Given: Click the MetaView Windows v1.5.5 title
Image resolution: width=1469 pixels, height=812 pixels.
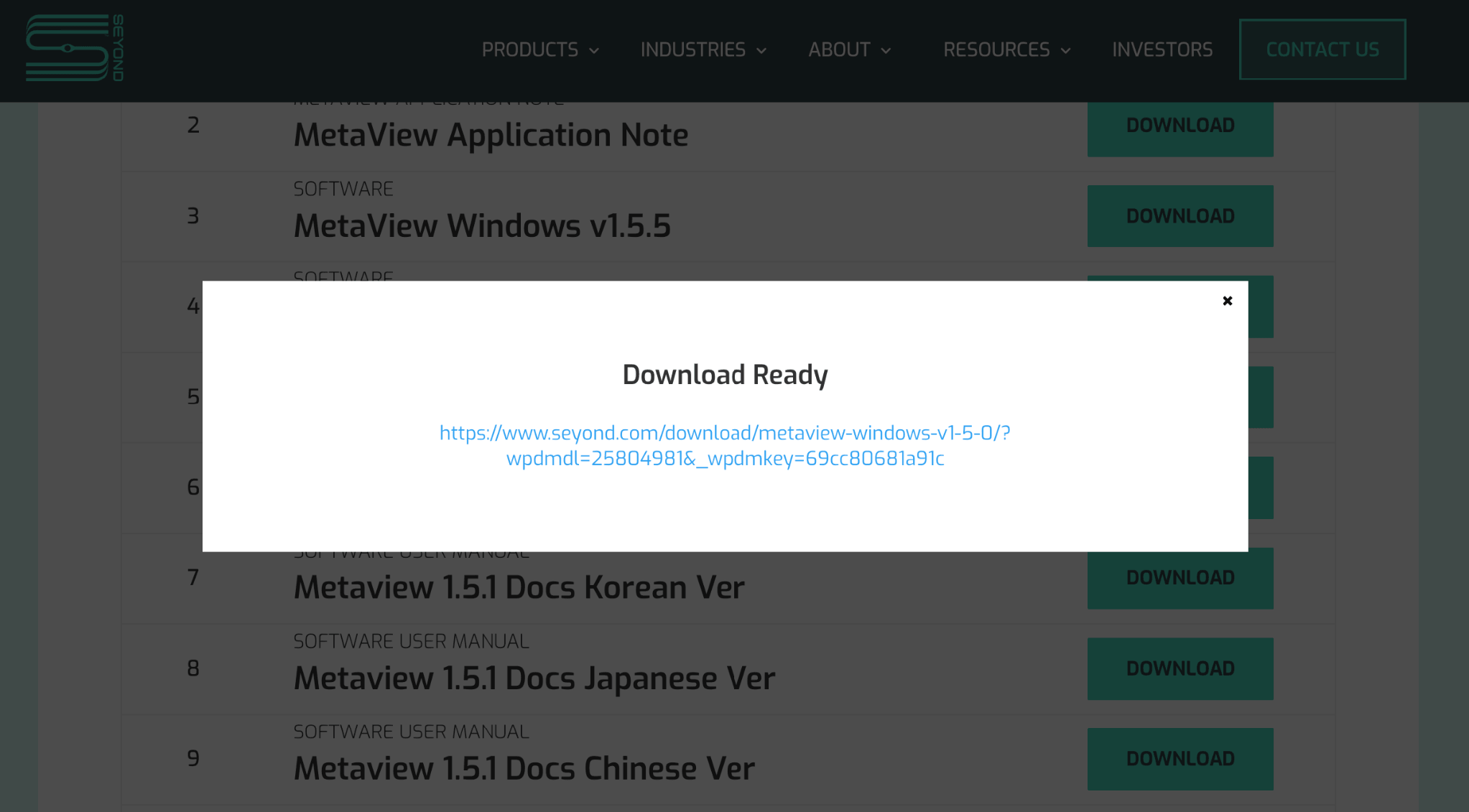Looking at the screenshot, I should pos(482,226).
